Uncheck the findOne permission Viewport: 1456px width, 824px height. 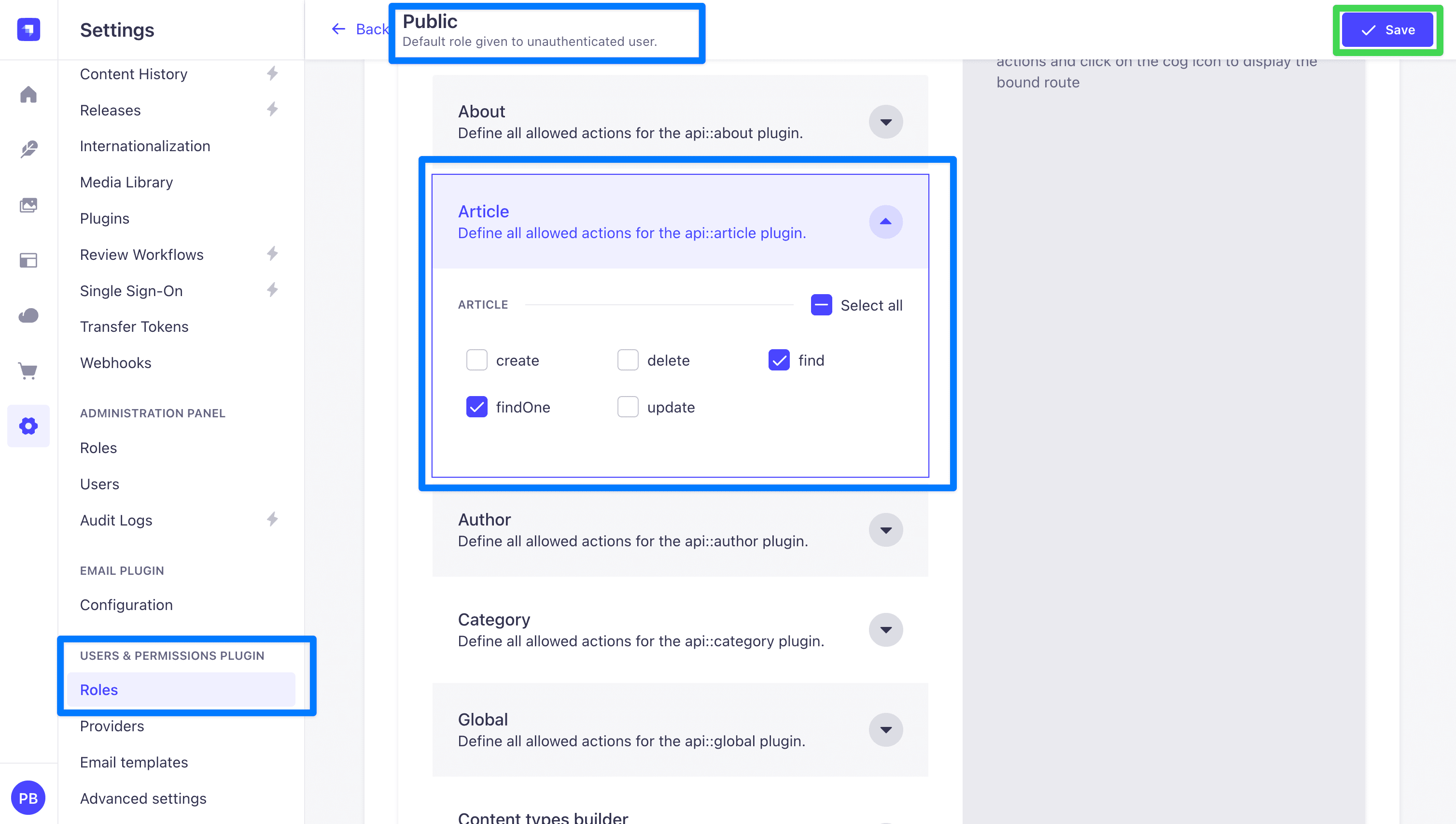[477, 407]
